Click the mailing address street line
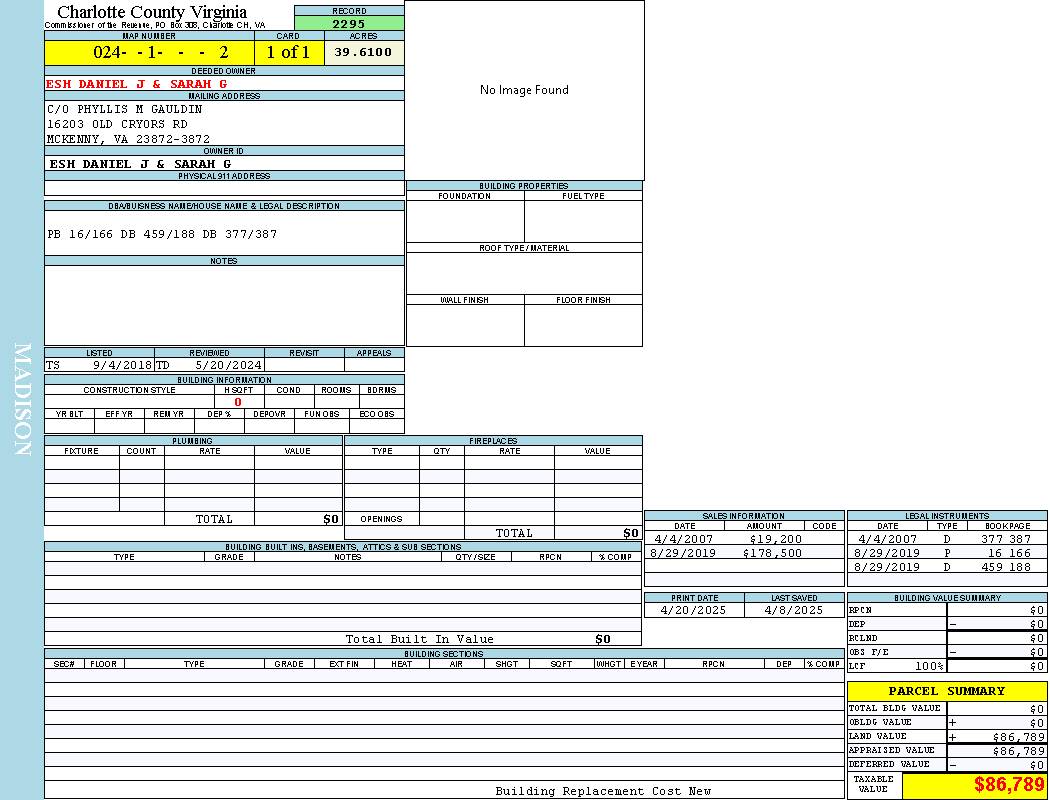This screenshot has height=800, width=1050. [x=117, y=124]
